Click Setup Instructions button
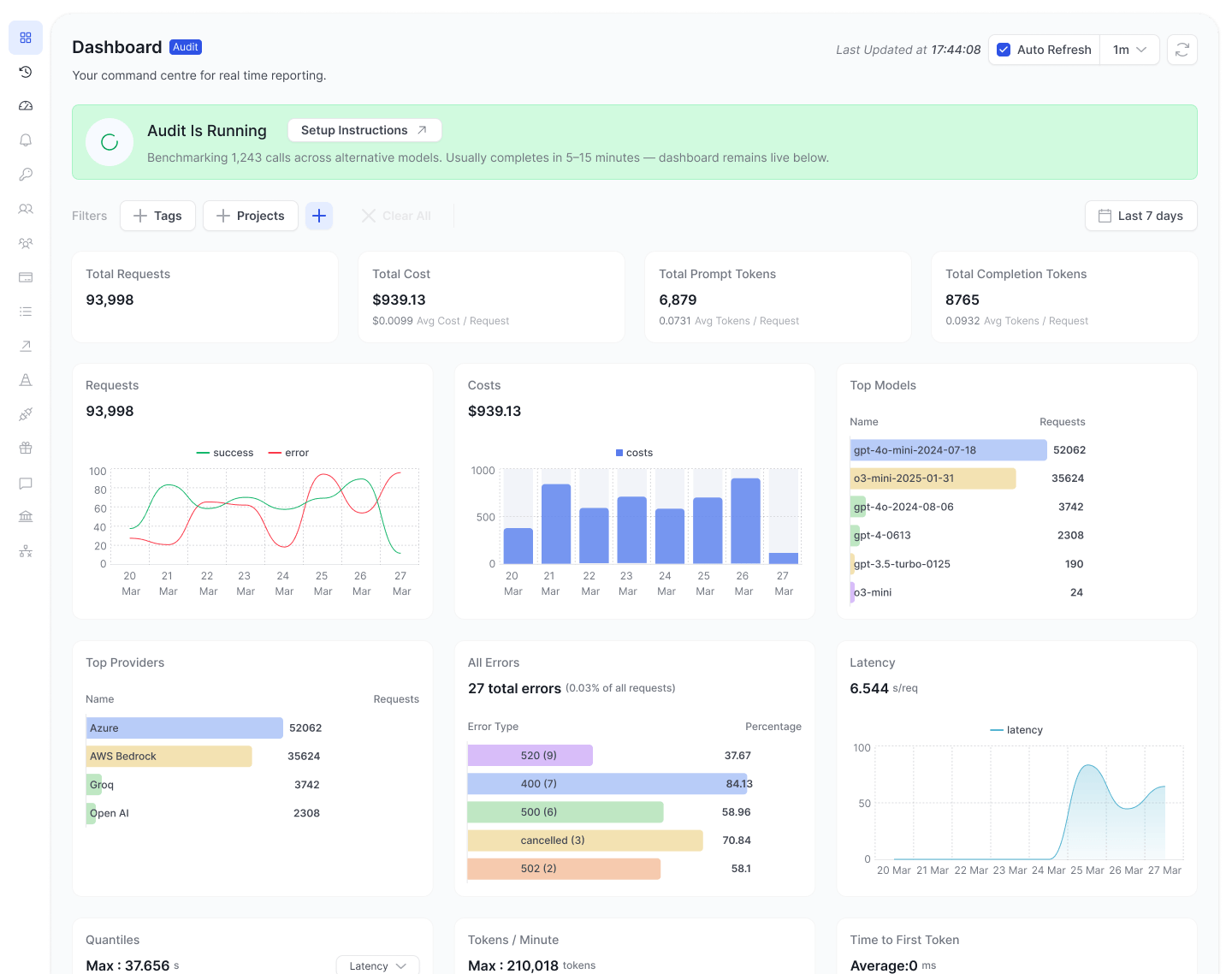 [364, 130]
